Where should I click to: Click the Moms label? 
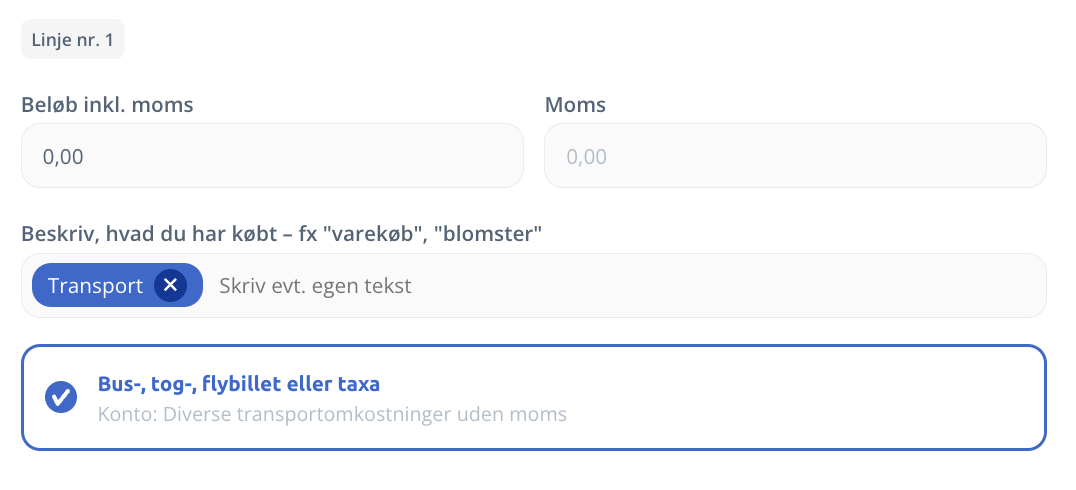575,104
